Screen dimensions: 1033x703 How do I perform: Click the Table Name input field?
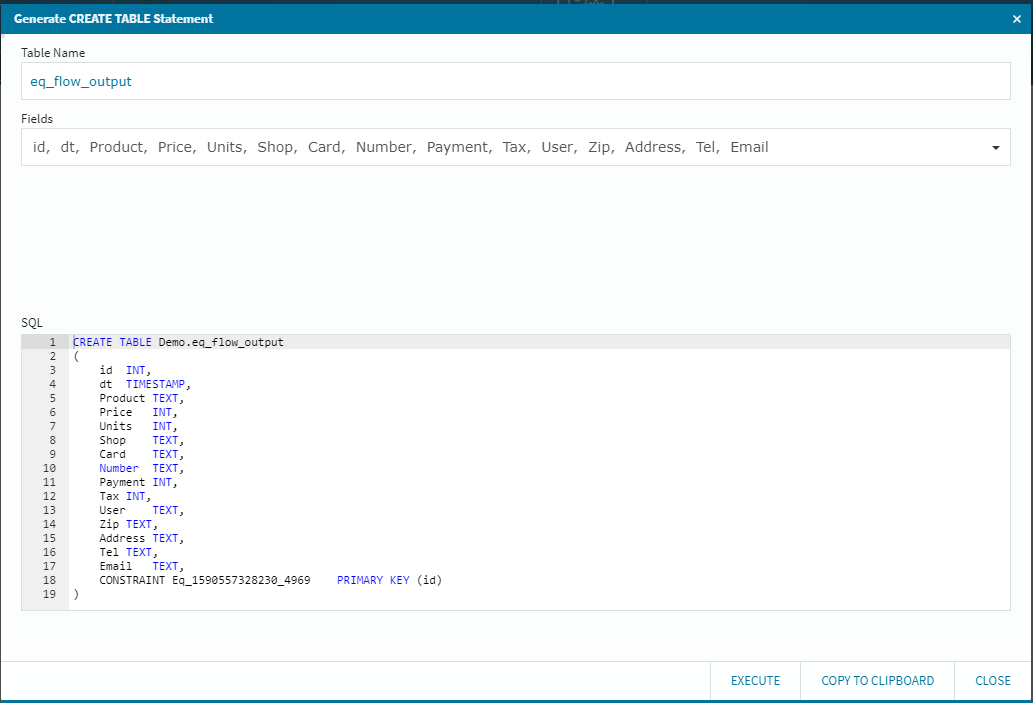click(516, 81)
